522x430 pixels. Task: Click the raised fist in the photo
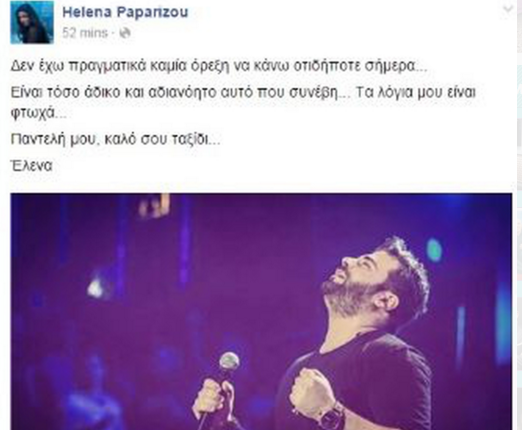pyautogui.click(x=312, y=391)
